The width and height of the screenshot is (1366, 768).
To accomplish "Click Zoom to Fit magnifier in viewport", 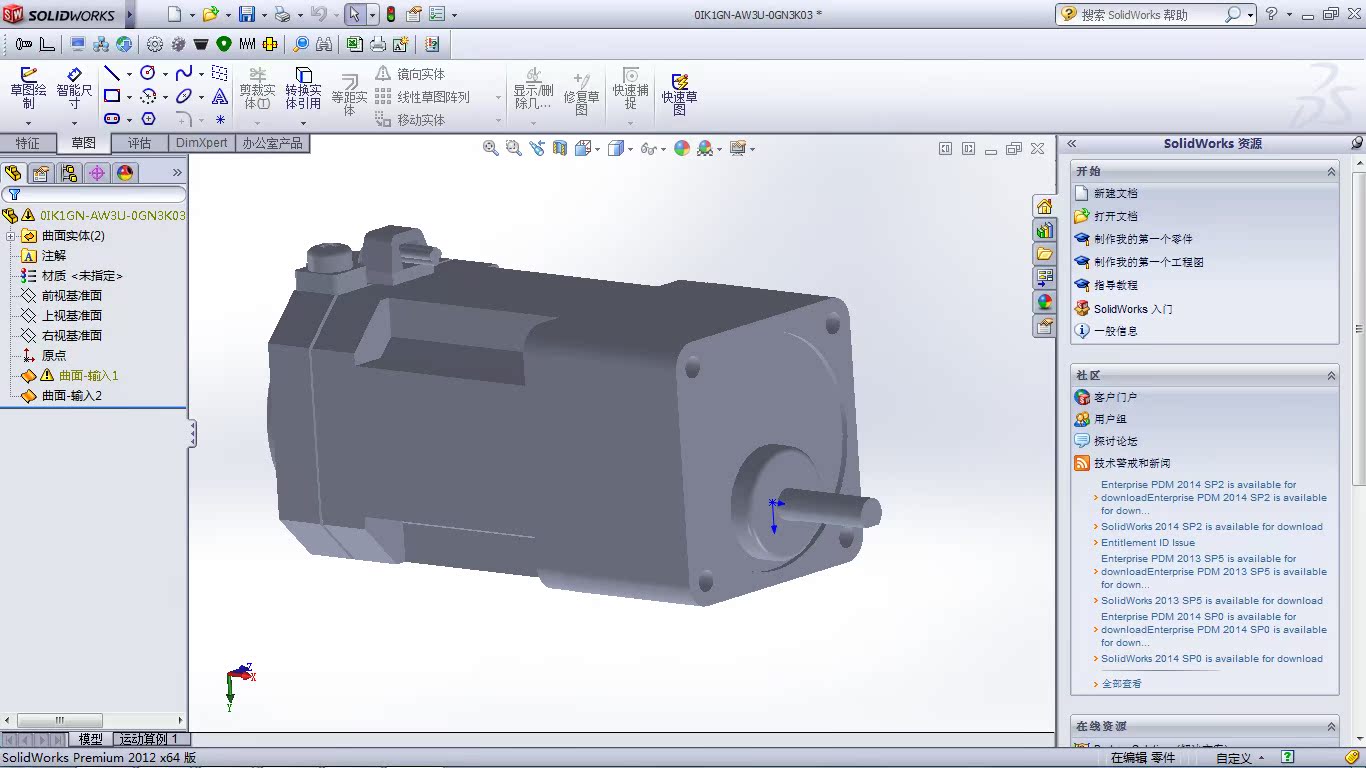I will tap(490, 148).
